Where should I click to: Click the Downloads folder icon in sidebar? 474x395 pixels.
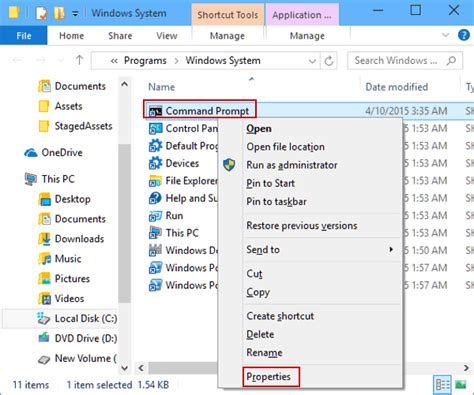click(x=44, y=239)
